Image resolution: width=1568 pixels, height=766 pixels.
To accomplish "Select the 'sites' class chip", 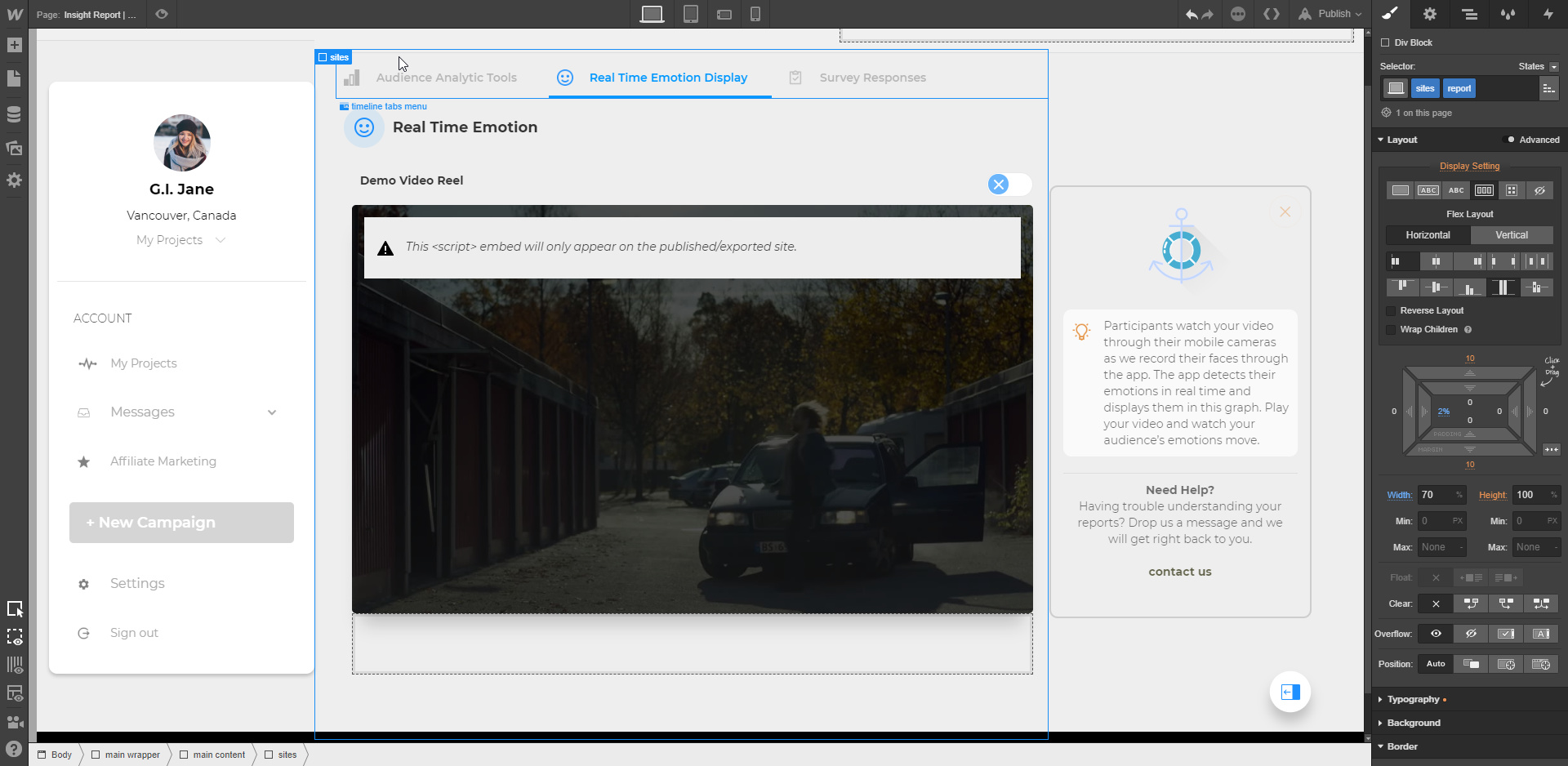I will click(1425, 88).
